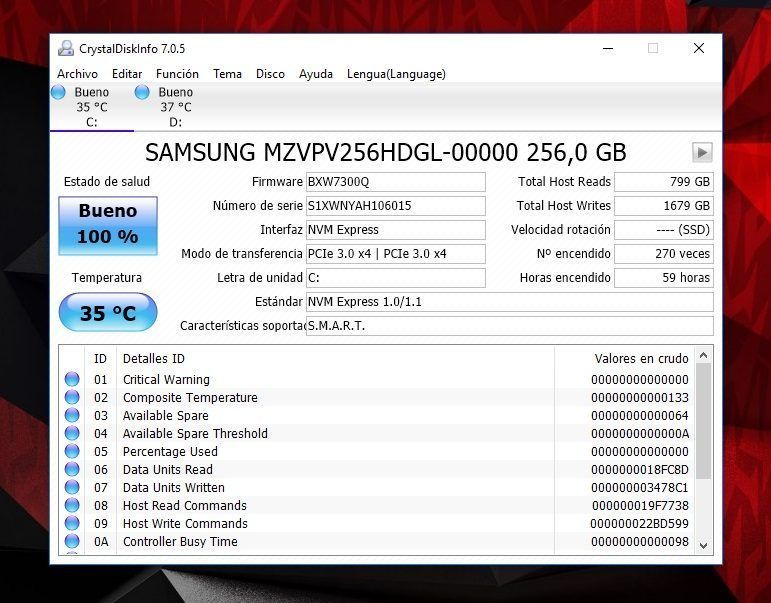Click the status orb for Composite Temperature
This screenshot has height=603, width=771.
tap(72, 397)
